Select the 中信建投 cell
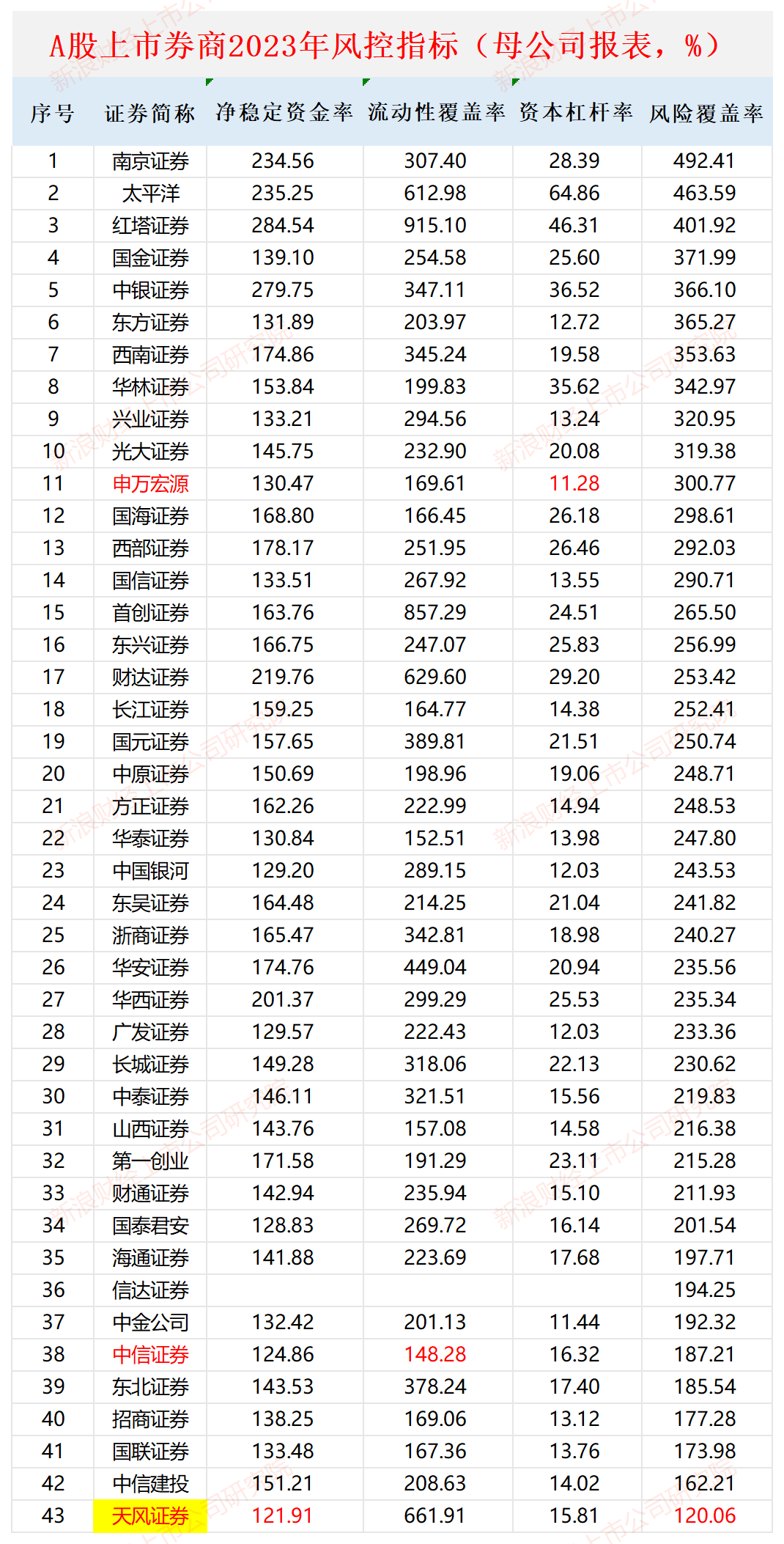This screenshot has height=1544, width=784. point(150,1484)
